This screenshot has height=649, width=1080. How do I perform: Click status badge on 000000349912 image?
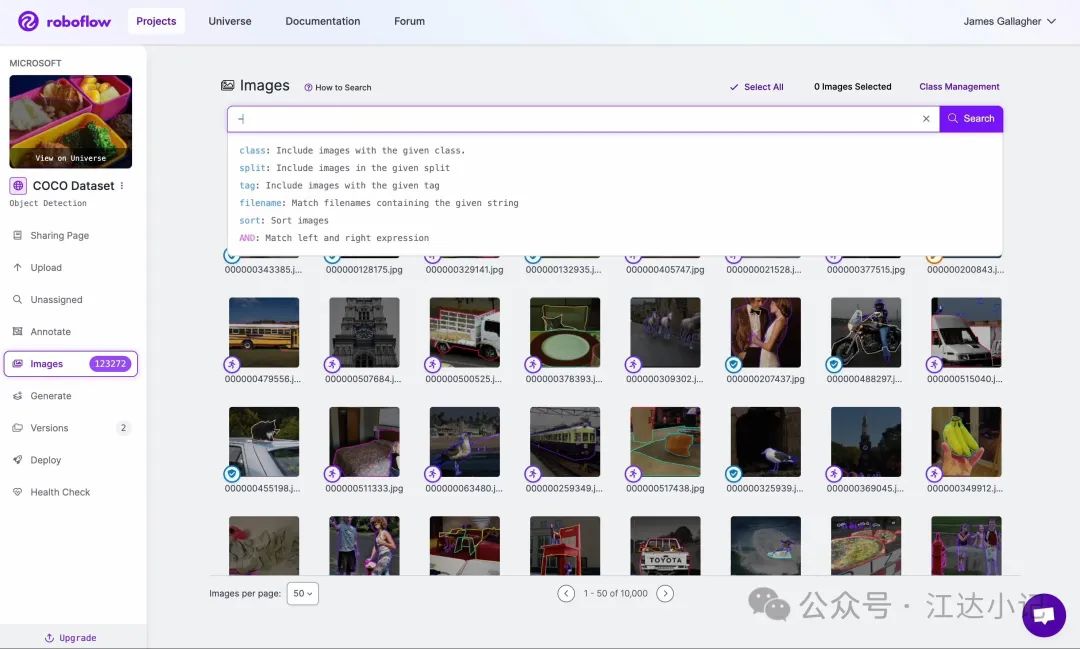click(x=934, y=473)
